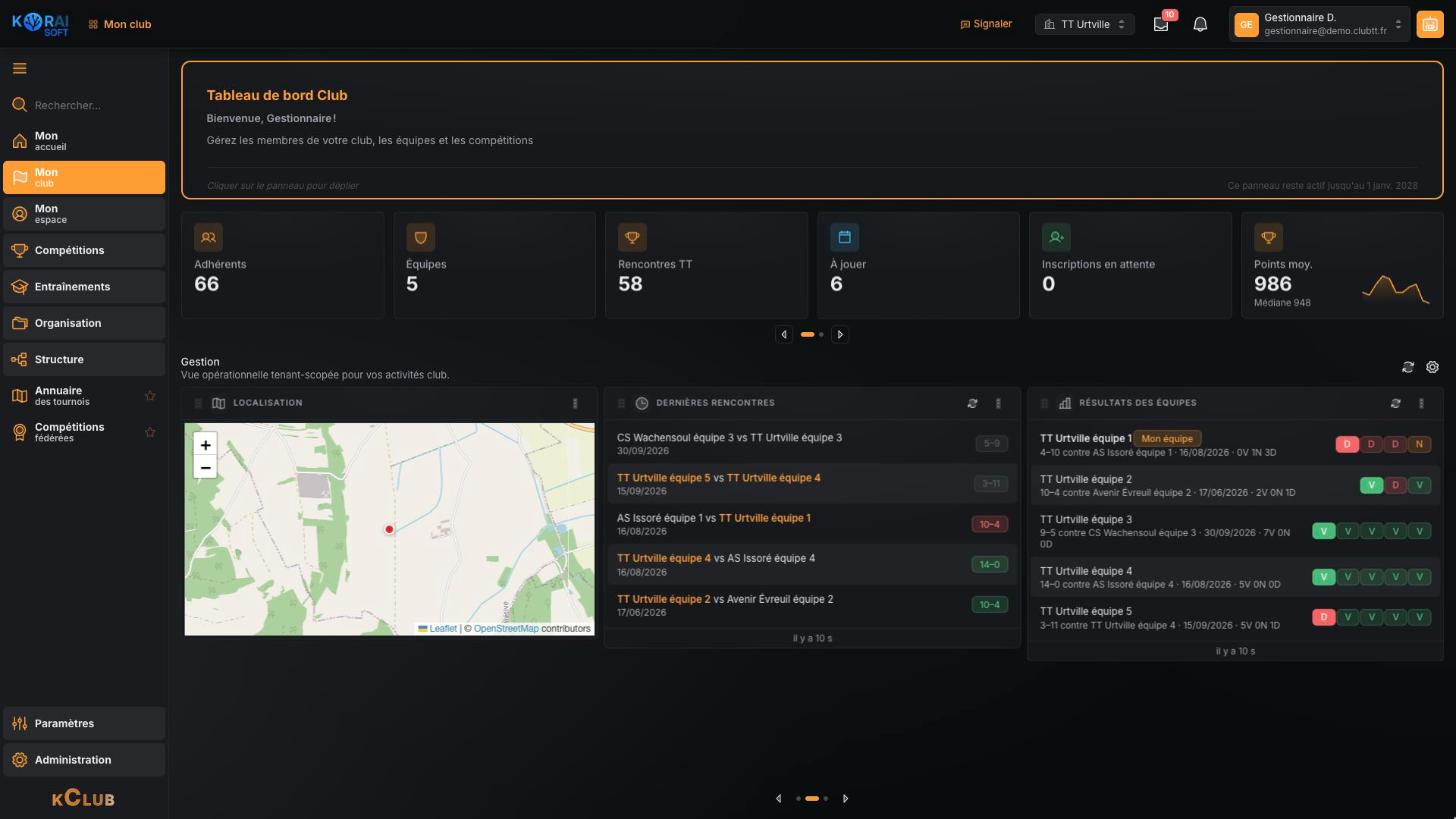
Task: Go to previous stats cards page
Action: (784, 334)
